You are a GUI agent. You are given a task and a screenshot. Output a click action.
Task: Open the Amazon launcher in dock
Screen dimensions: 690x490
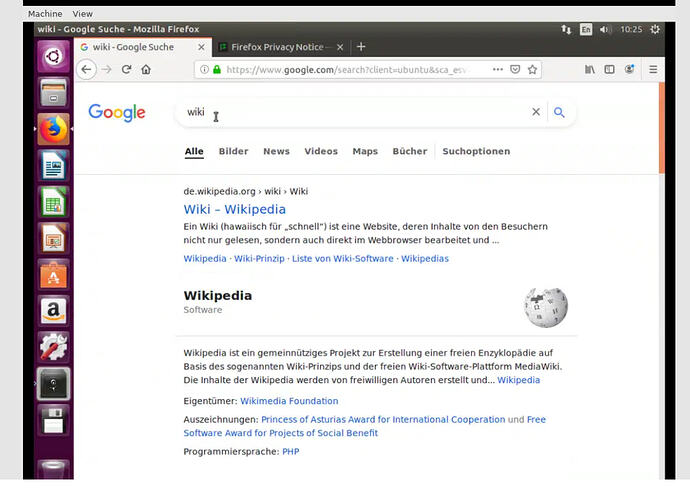coord(53,311)
